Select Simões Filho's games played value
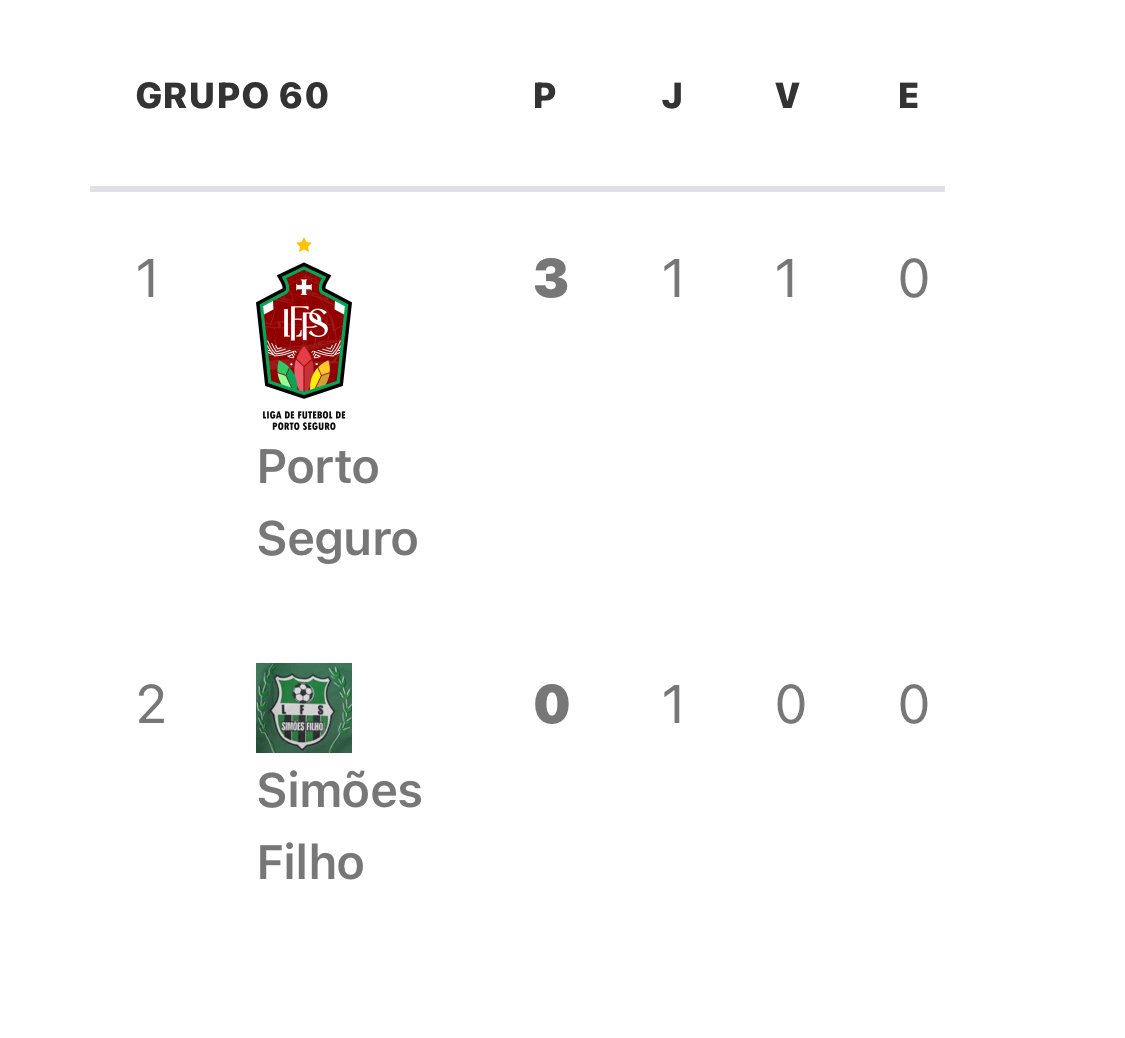This screenshot has width=1125, height=1038. [673, 704]
